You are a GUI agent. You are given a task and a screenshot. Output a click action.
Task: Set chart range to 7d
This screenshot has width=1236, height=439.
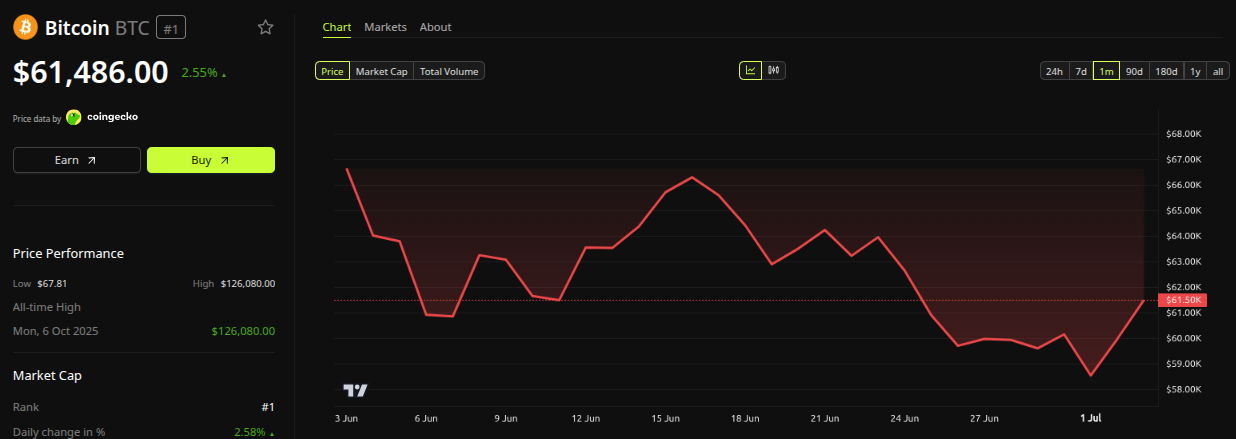pyautogui.click(x=1080, y=71)
